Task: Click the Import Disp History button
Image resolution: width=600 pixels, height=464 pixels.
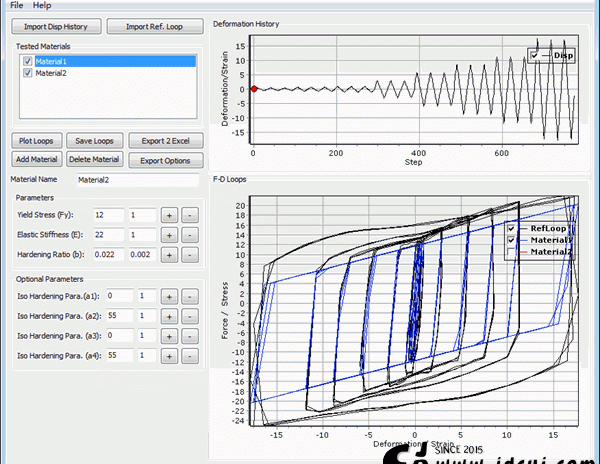Action: click(x=54, y=26)
